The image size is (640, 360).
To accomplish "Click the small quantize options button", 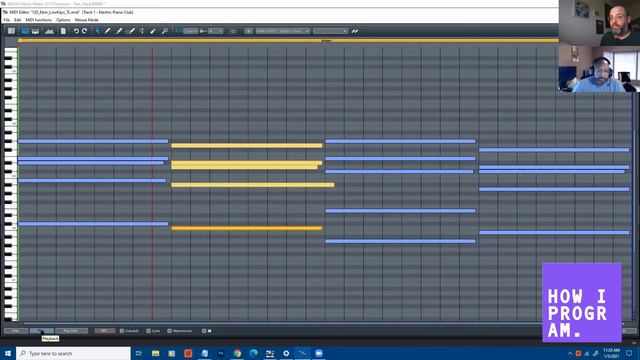I will pyautogui.click(x=233, y=31).
